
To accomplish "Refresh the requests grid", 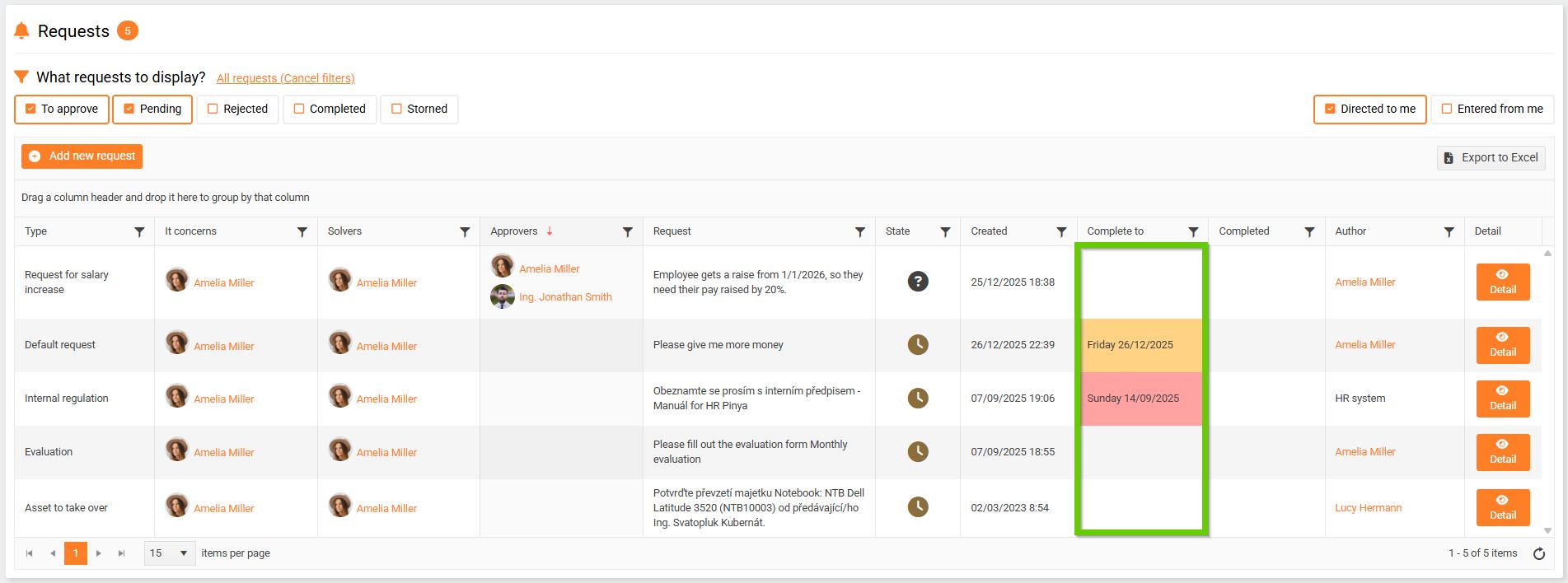I will click(x=1538, y=553).
